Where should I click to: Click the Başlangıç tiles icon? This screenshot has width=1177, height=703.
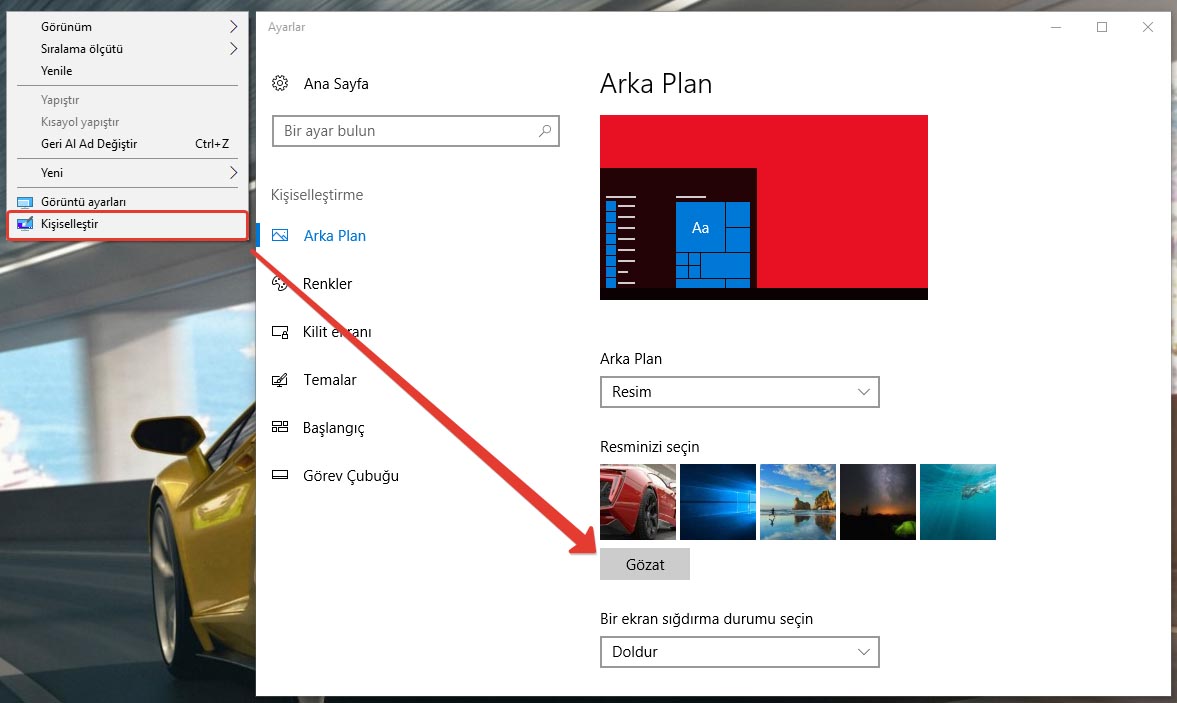point(281,428)
